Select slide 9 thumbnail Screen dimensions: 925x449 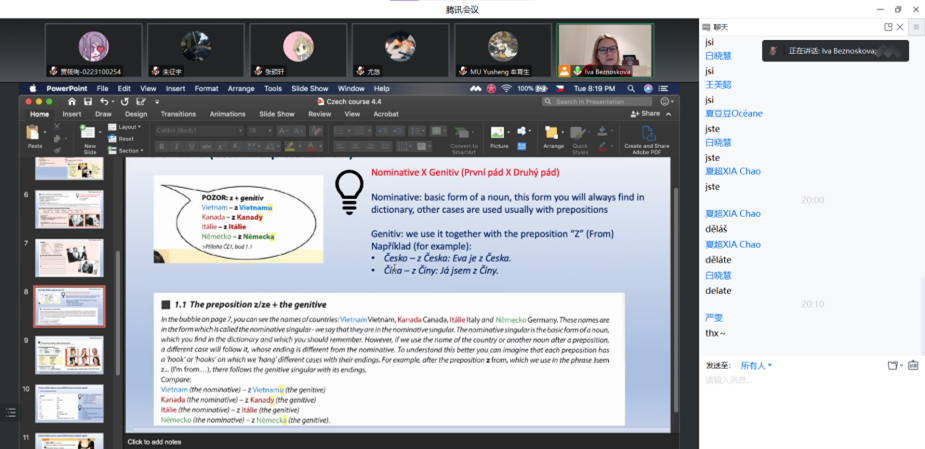pos(69,355)
